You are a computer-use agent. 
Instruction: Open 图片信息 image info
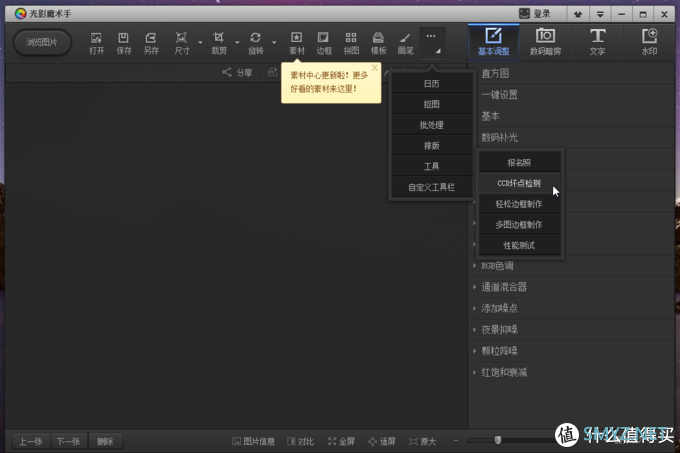(x=254, y=441)
